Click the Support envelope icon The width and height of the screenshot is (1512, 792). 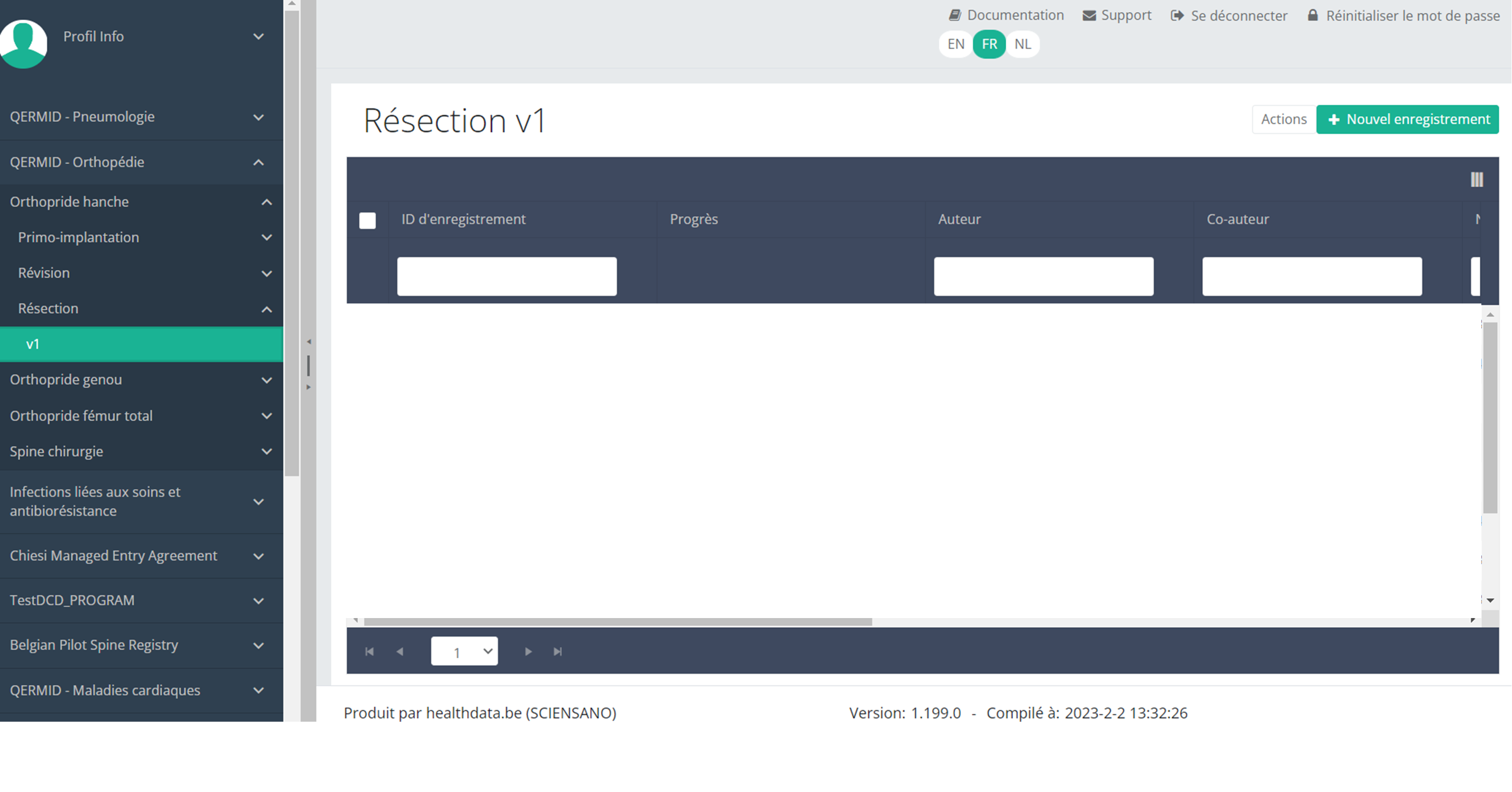1089,15
